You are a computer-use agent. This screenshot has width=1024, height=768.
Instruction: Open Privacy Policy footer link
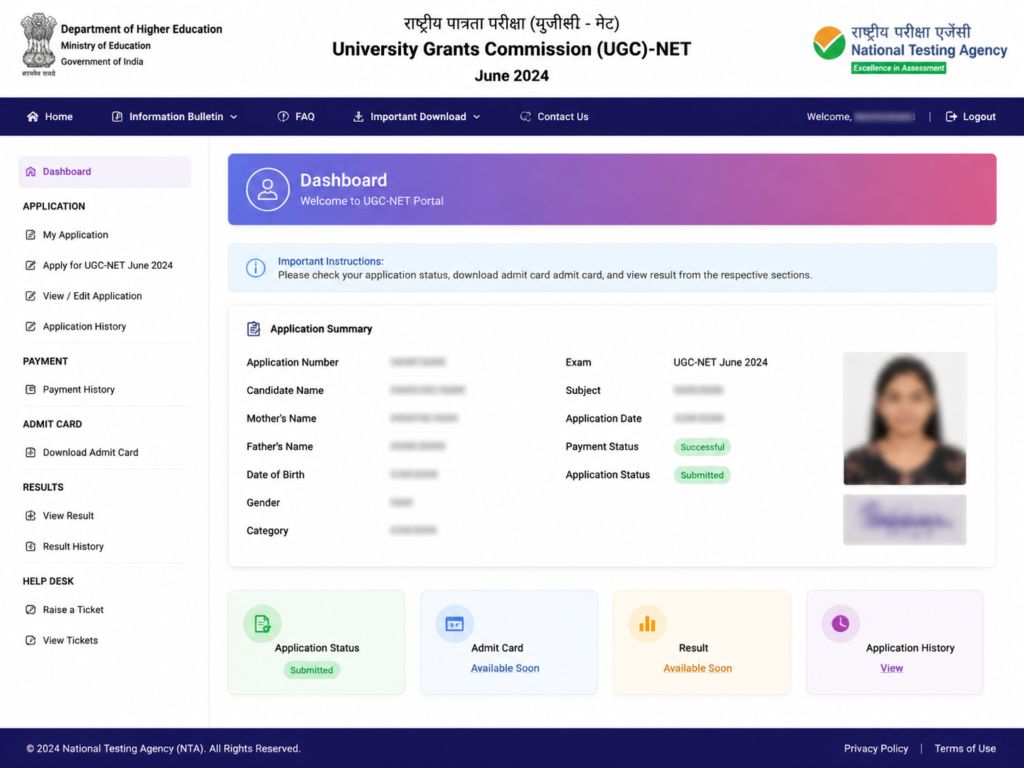pos(876,748)
